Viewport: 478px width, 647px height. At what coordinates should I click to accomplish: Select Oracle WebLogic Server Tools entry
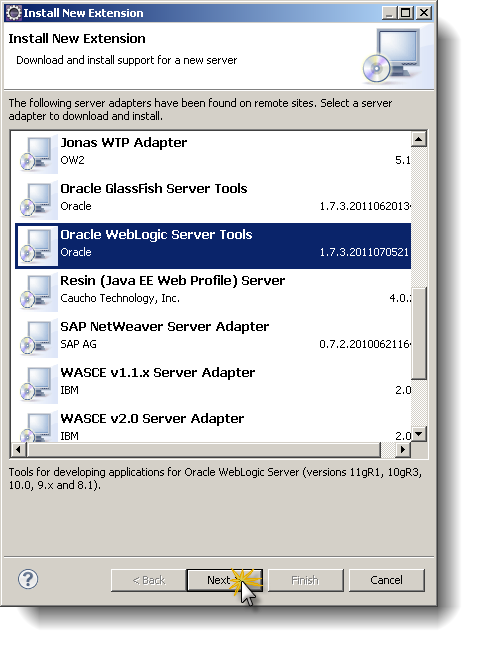tap(213, 246)
